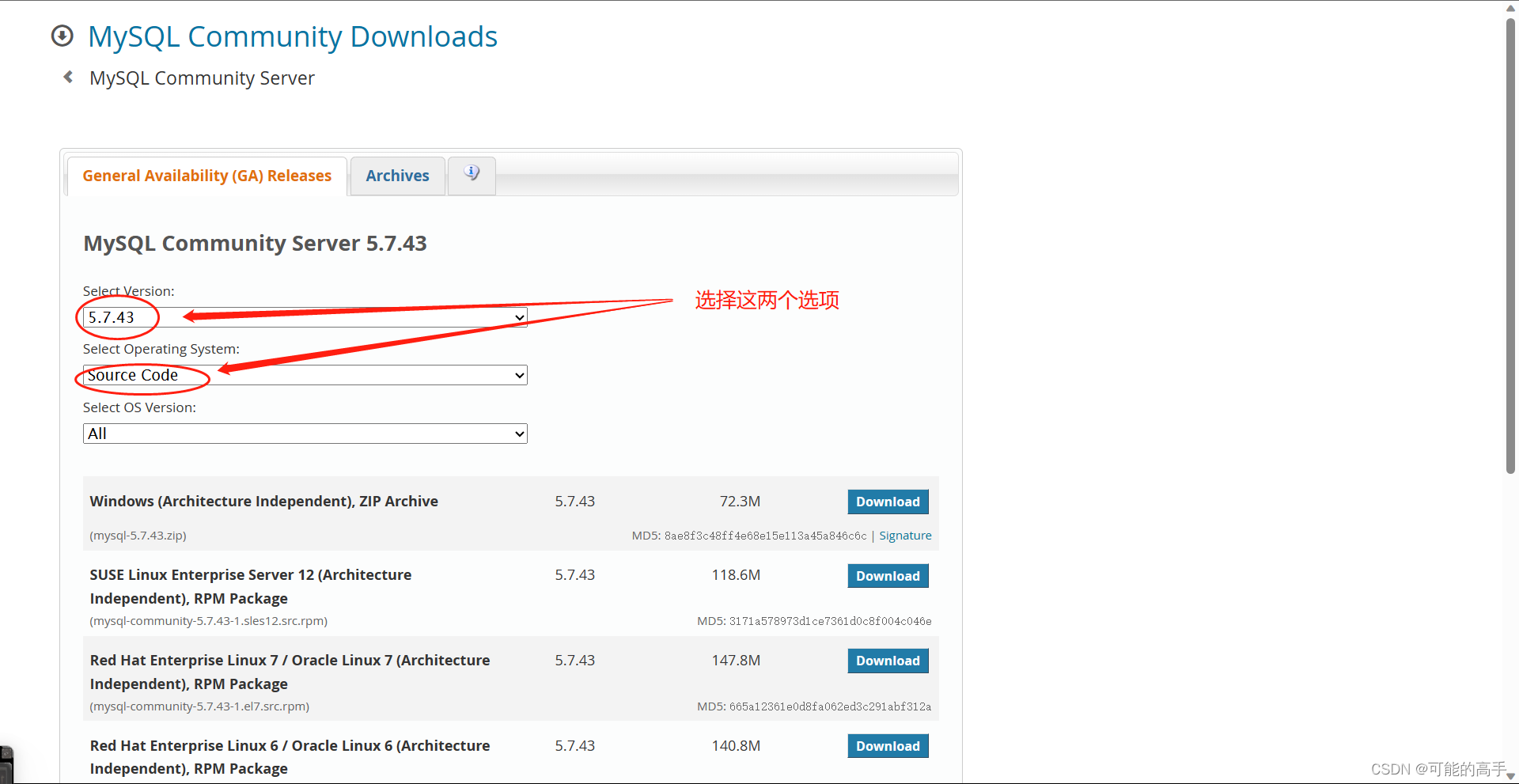This screenshot has width=1519, height=784.
Task: Click the scrollbar up arrow
Action: (x=1510, y=7)
